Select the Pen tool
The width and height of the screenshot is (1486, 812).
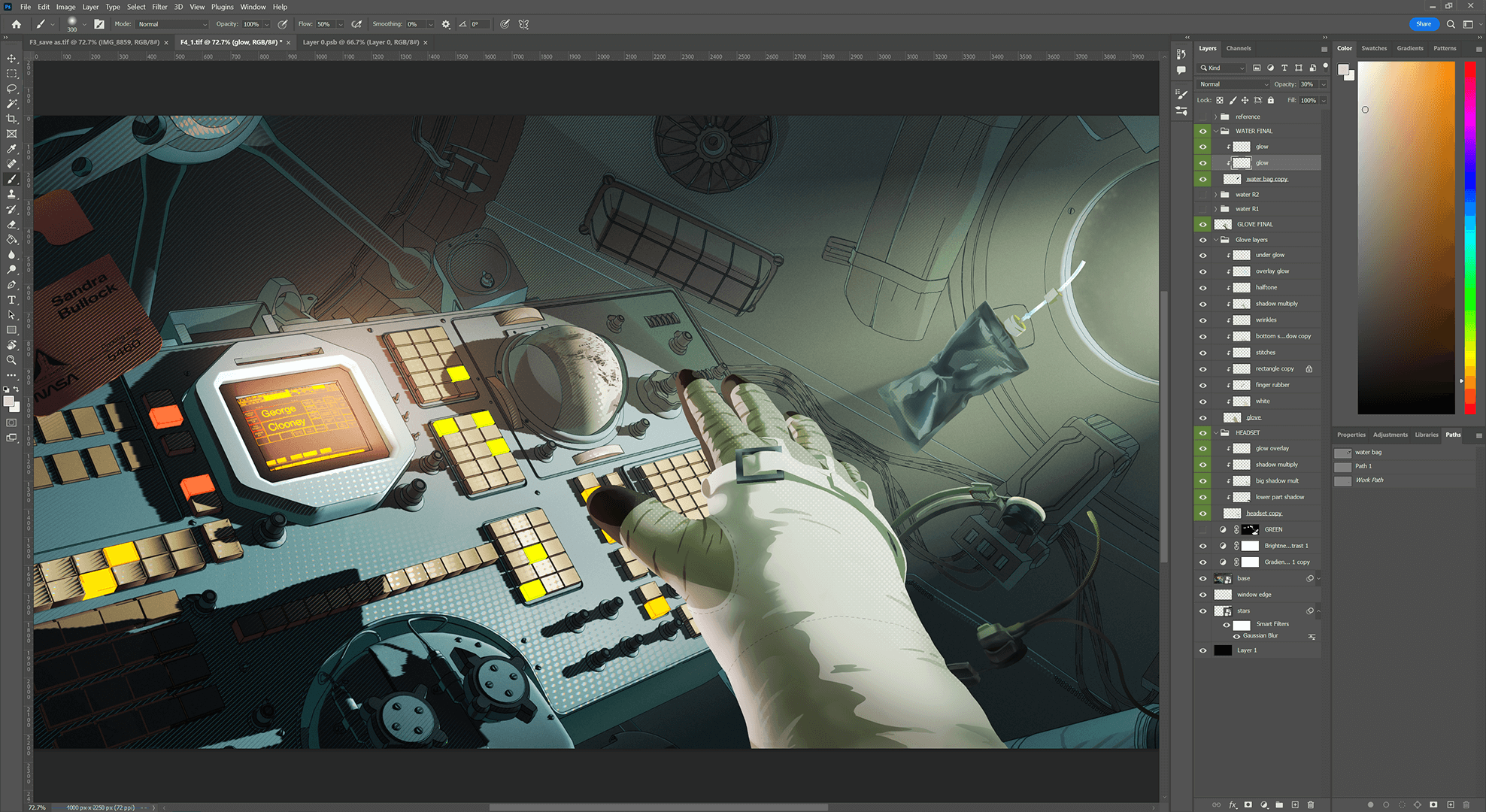pos(11,285)
